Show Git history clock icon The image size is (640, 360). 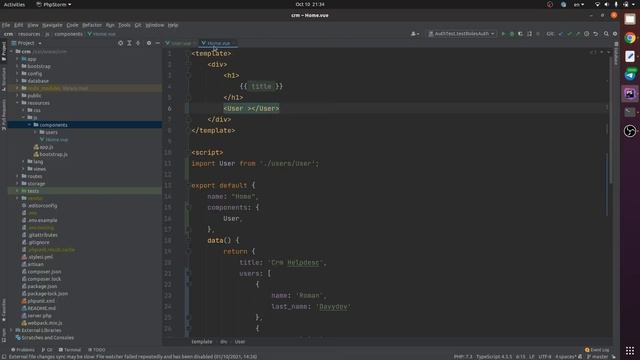pos(587,34)
